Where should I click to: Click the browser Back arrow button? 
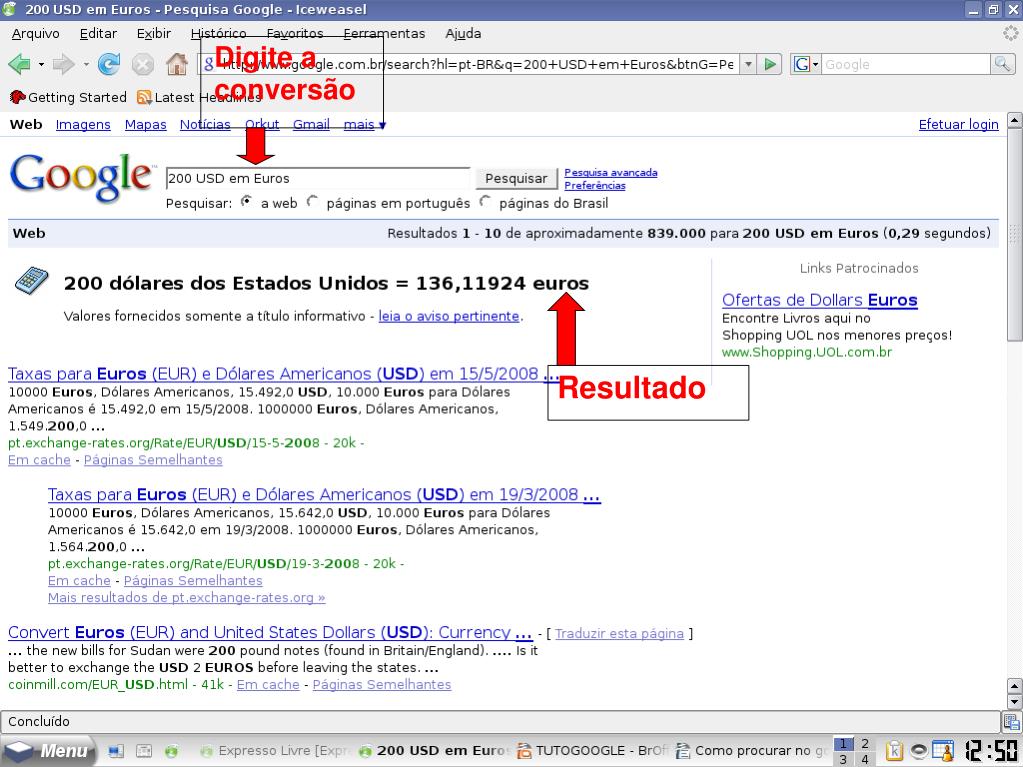click(x=20, y=64)
